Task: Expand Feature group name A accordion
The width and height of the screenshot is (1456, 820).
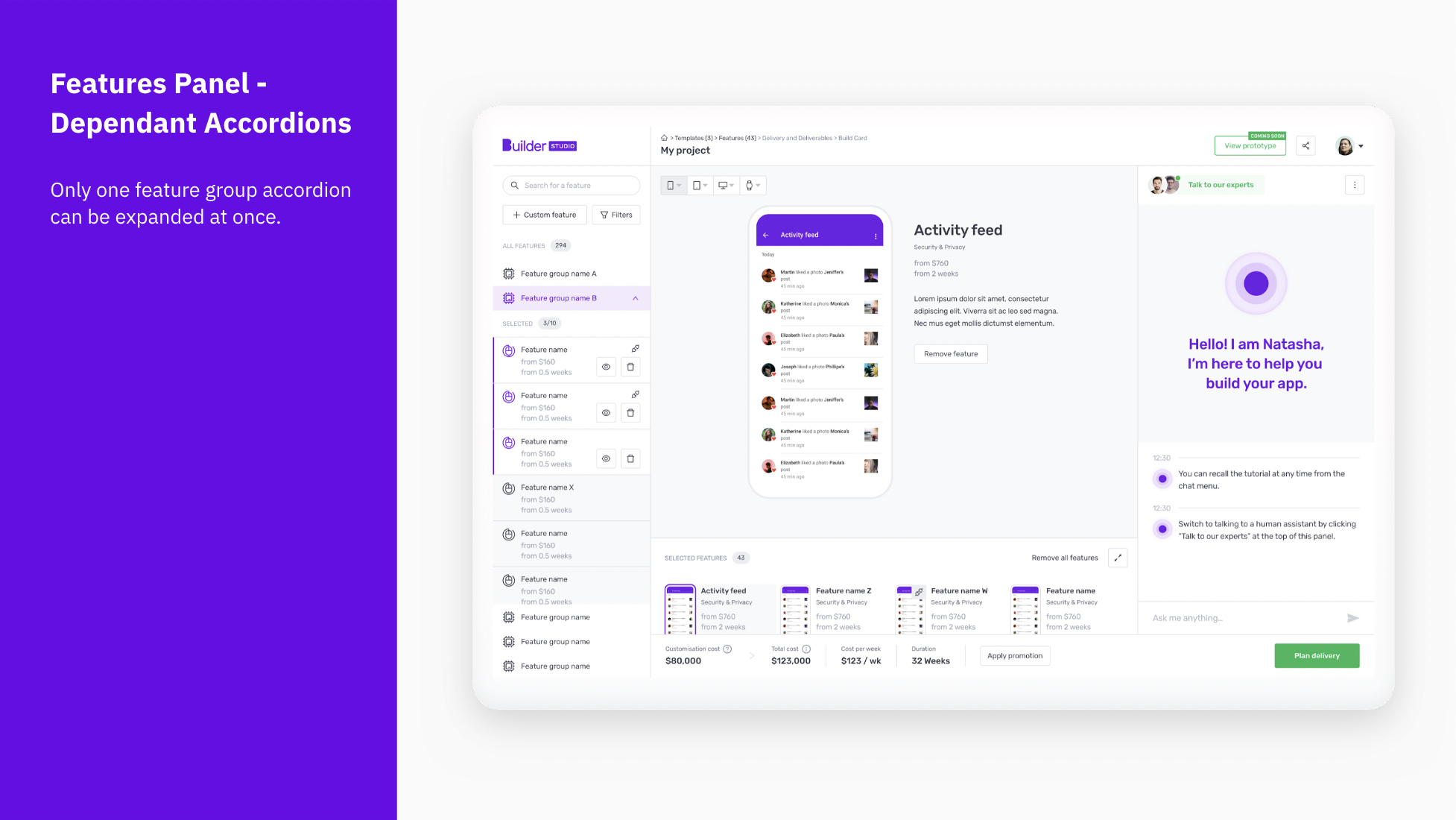Action: pos(571,271)
